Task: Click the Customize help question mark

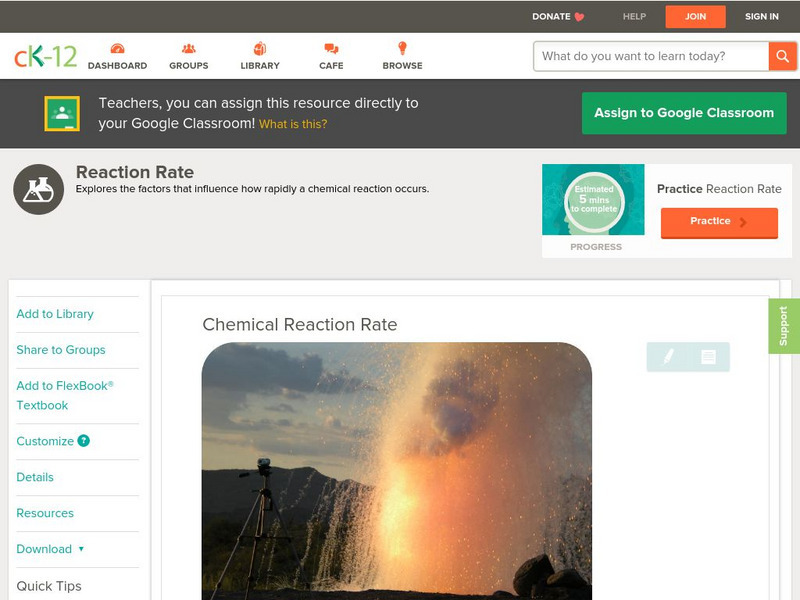Action: pos(84,441)
